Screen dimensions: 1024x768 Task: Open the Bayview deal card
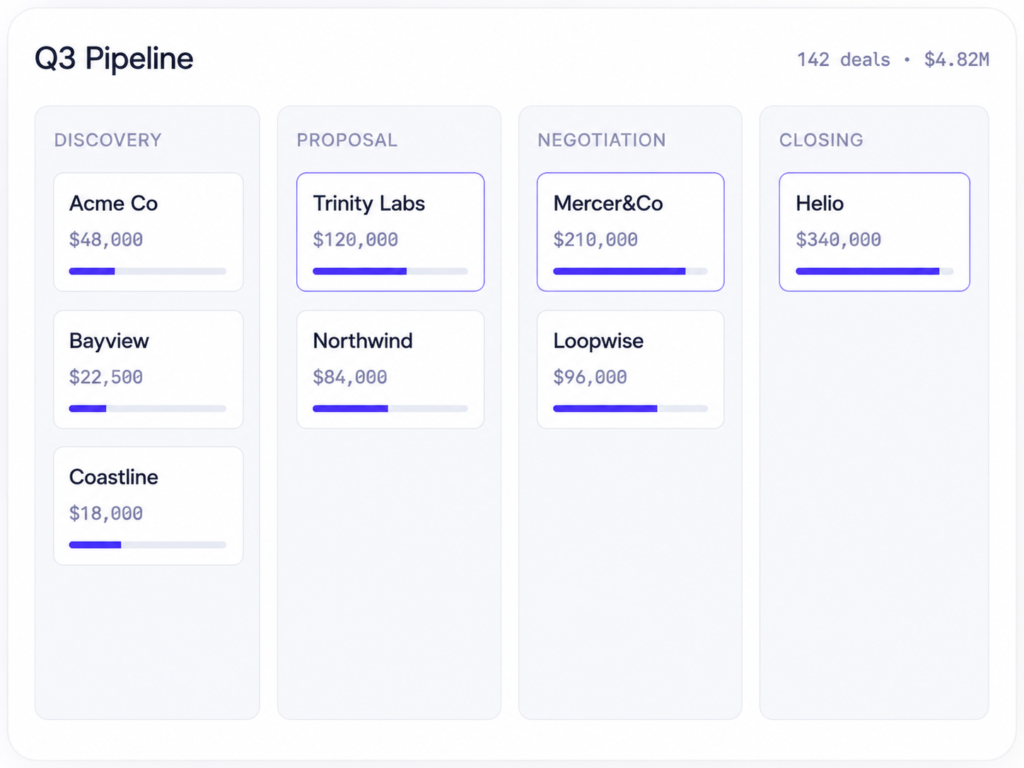click(148, 369)
